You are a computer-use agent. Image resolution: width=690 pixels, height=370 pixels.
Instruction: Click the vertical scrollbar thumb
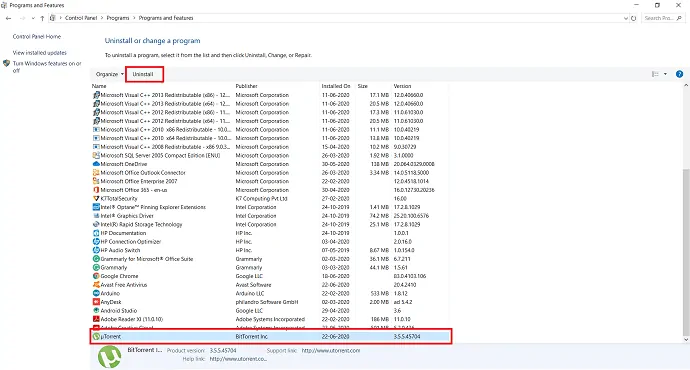(686, 252)
